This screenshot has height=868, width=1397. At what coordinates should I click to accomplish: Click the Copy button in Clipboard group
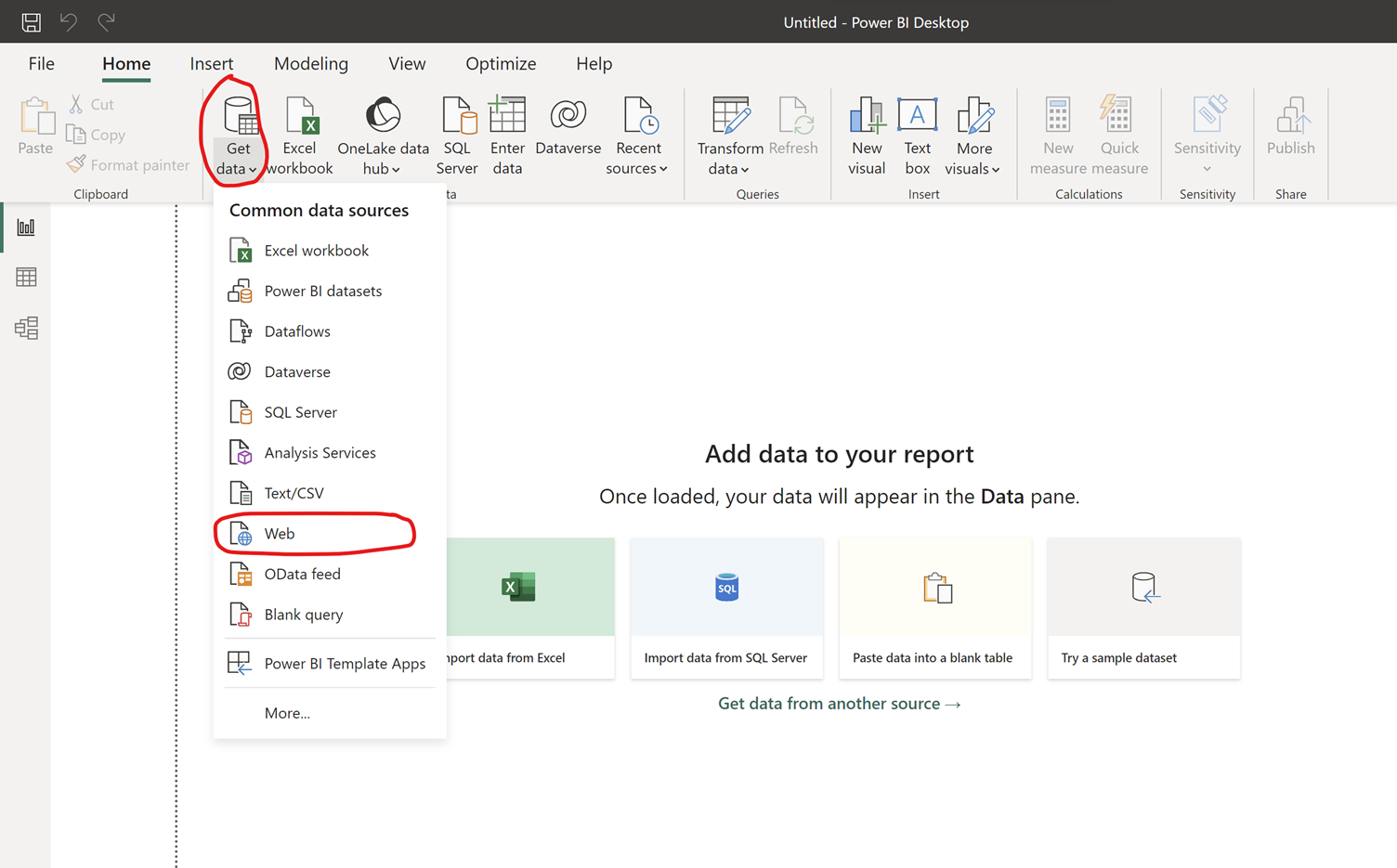coord(96,135)
